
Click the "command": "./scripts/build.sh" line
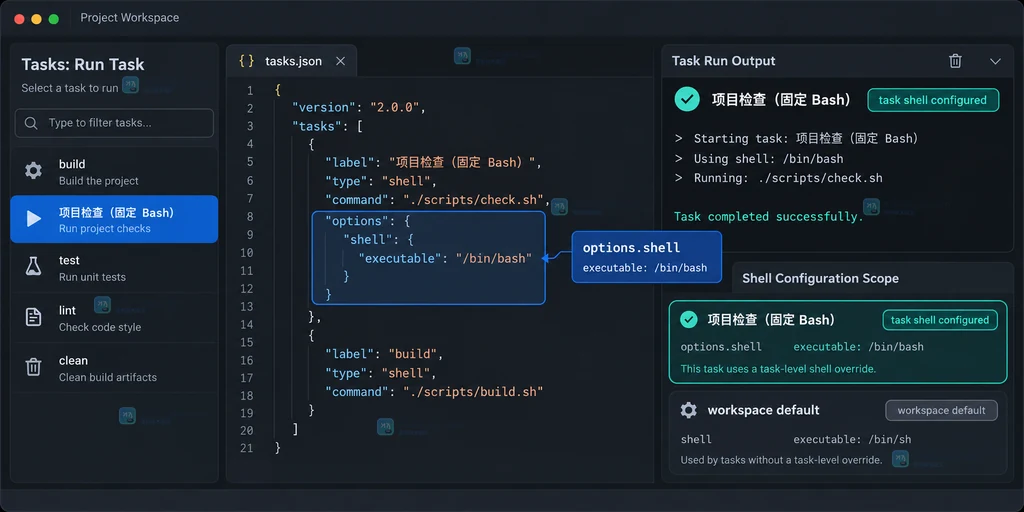click(434, 391)
